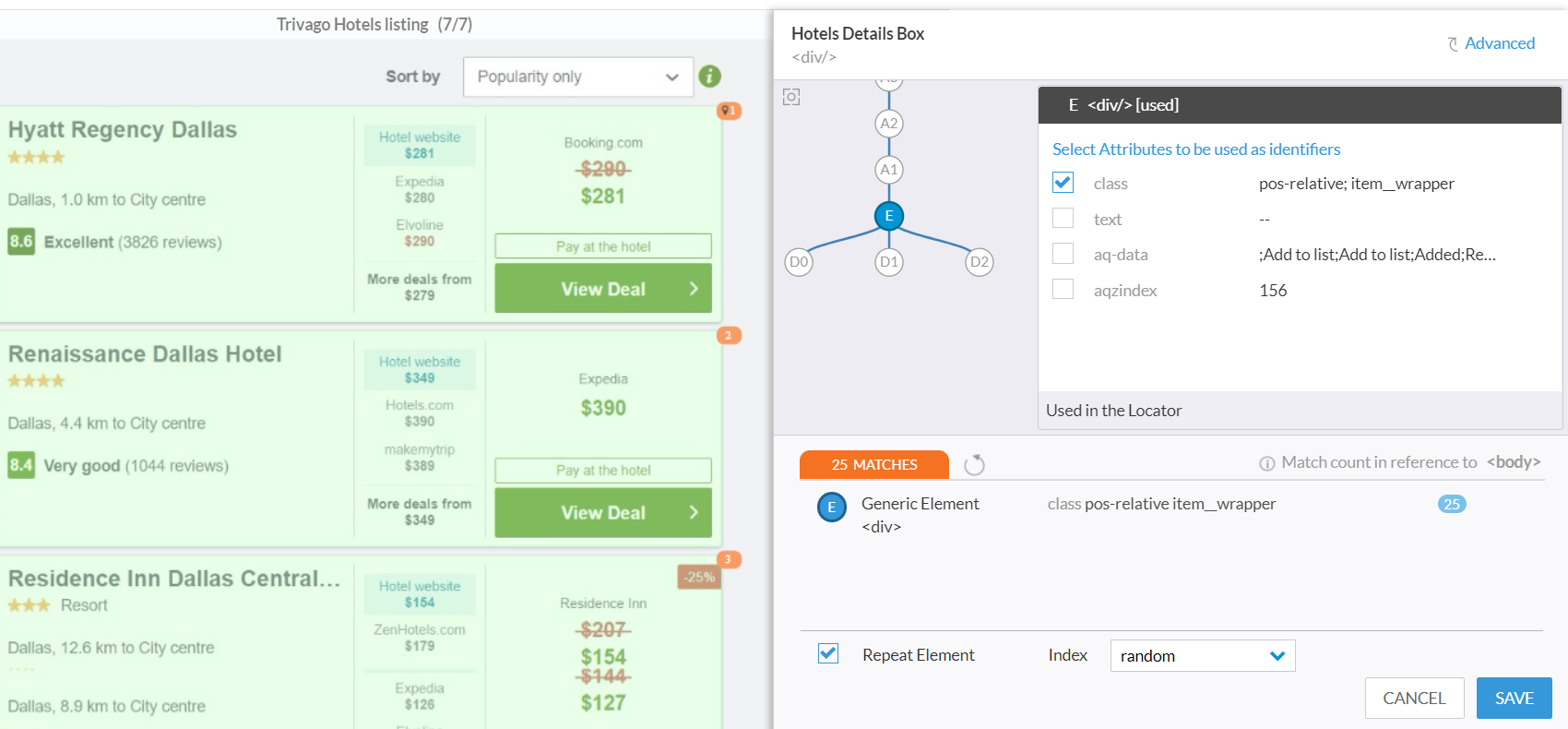Click the View Deal arrow for Hyatt Regency

coord(694,289)
